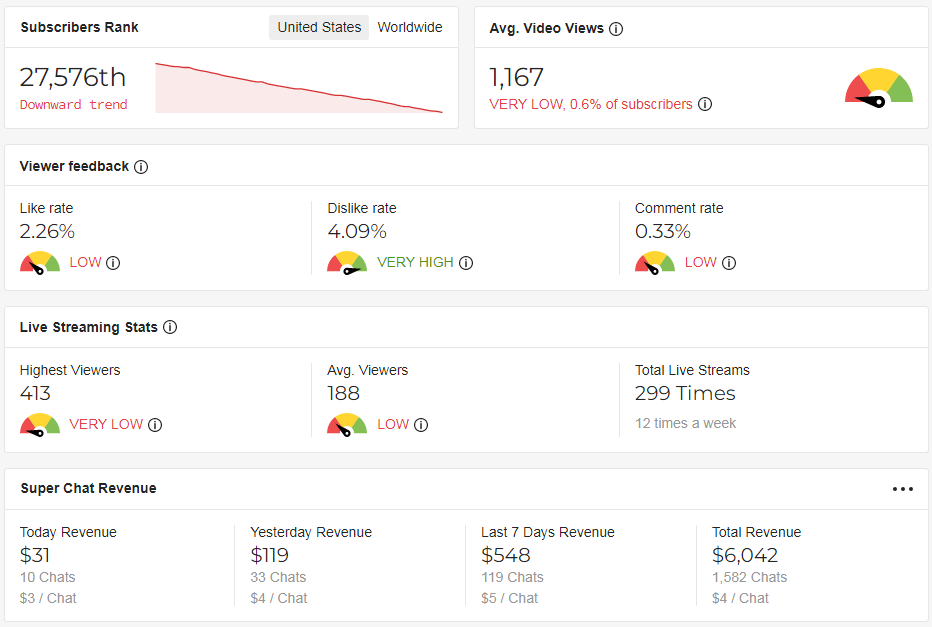Viewport: 932px width, 627px height.
Task: Click the $119 yesterday revenue value
Action: (269, 555)
